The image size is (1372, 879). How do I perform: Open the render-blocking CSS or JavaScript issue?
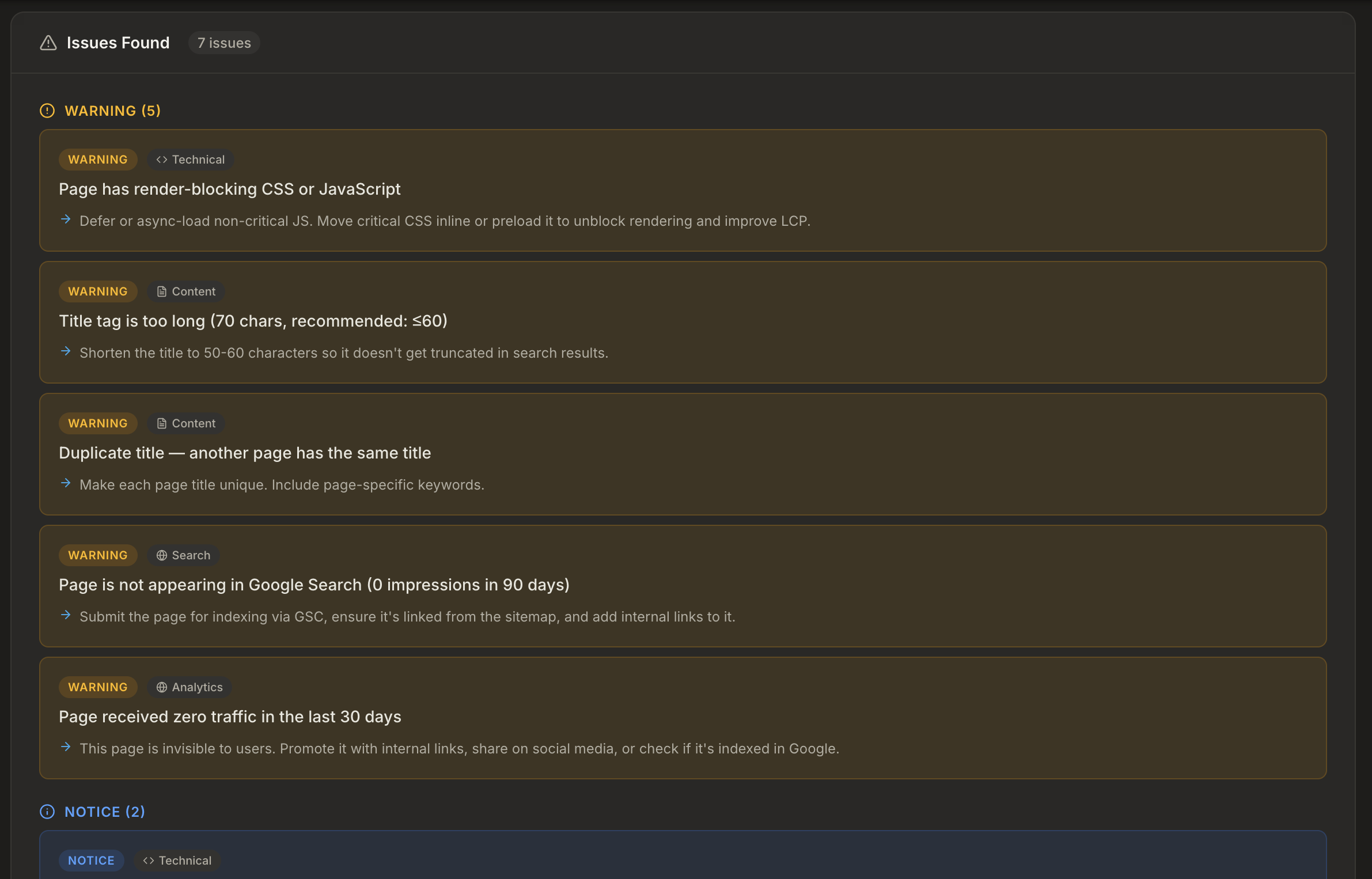coord(229,189)
